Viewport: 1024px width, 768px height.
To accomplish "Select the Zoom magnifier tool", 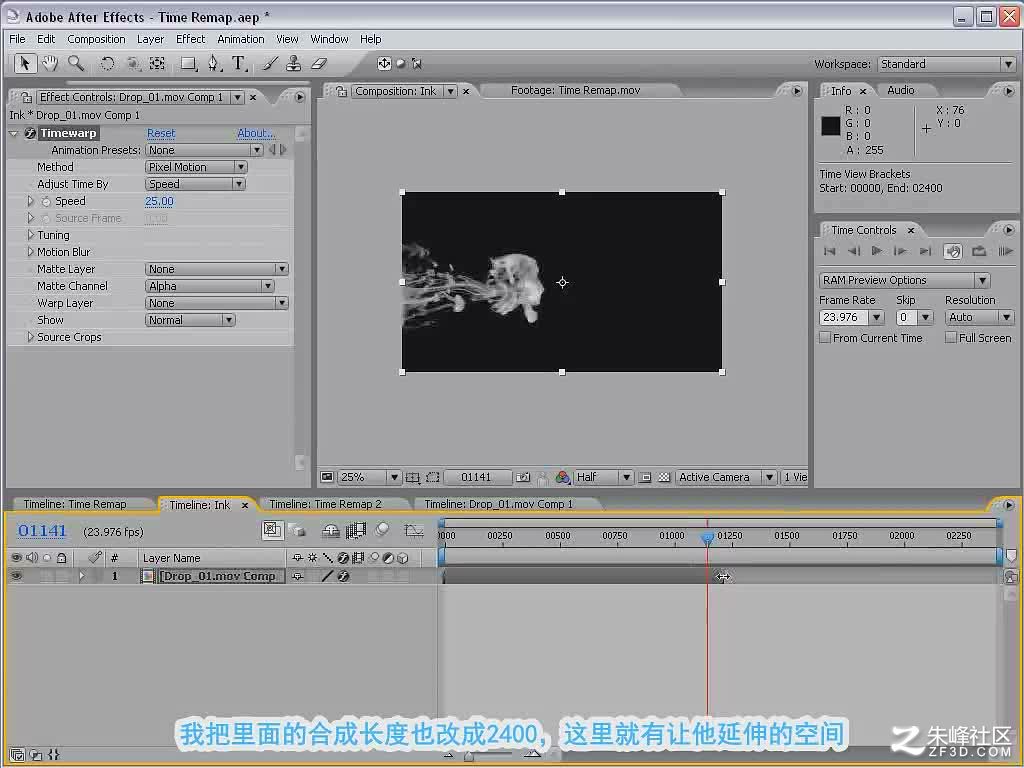I will (x=76, y=63).
